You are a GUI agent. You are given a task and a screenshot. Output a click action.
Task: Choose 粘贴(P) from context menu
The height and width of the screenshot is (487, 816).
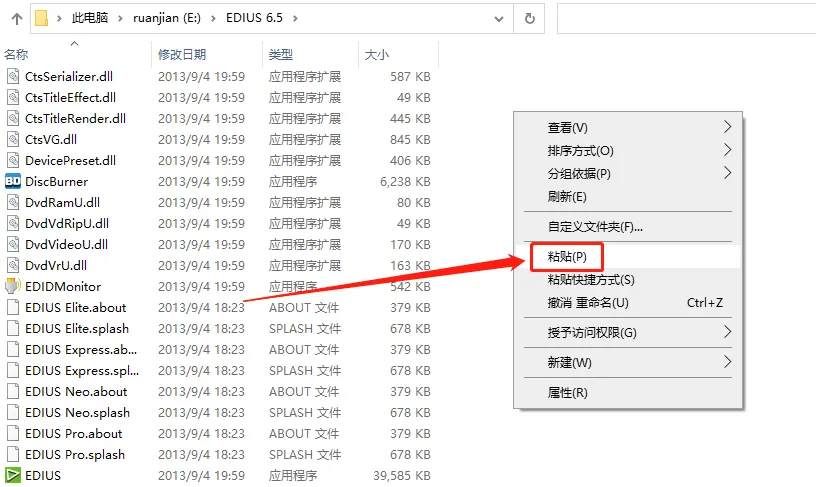pyautogui.click(x=628, y=257)
